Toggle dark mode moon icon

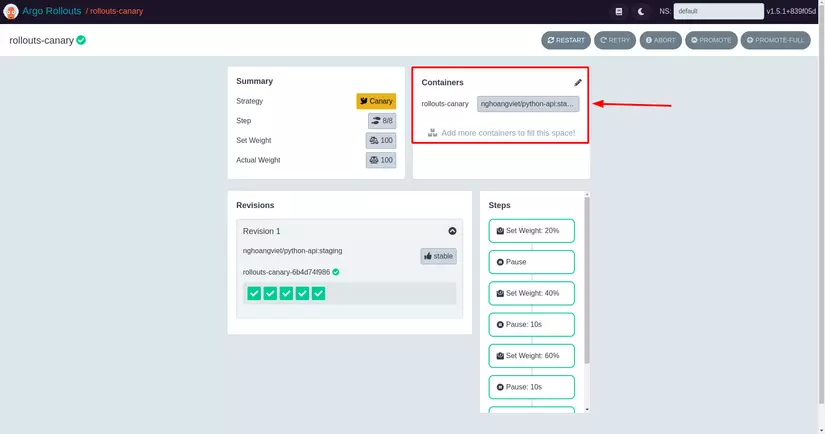point(641,11)
